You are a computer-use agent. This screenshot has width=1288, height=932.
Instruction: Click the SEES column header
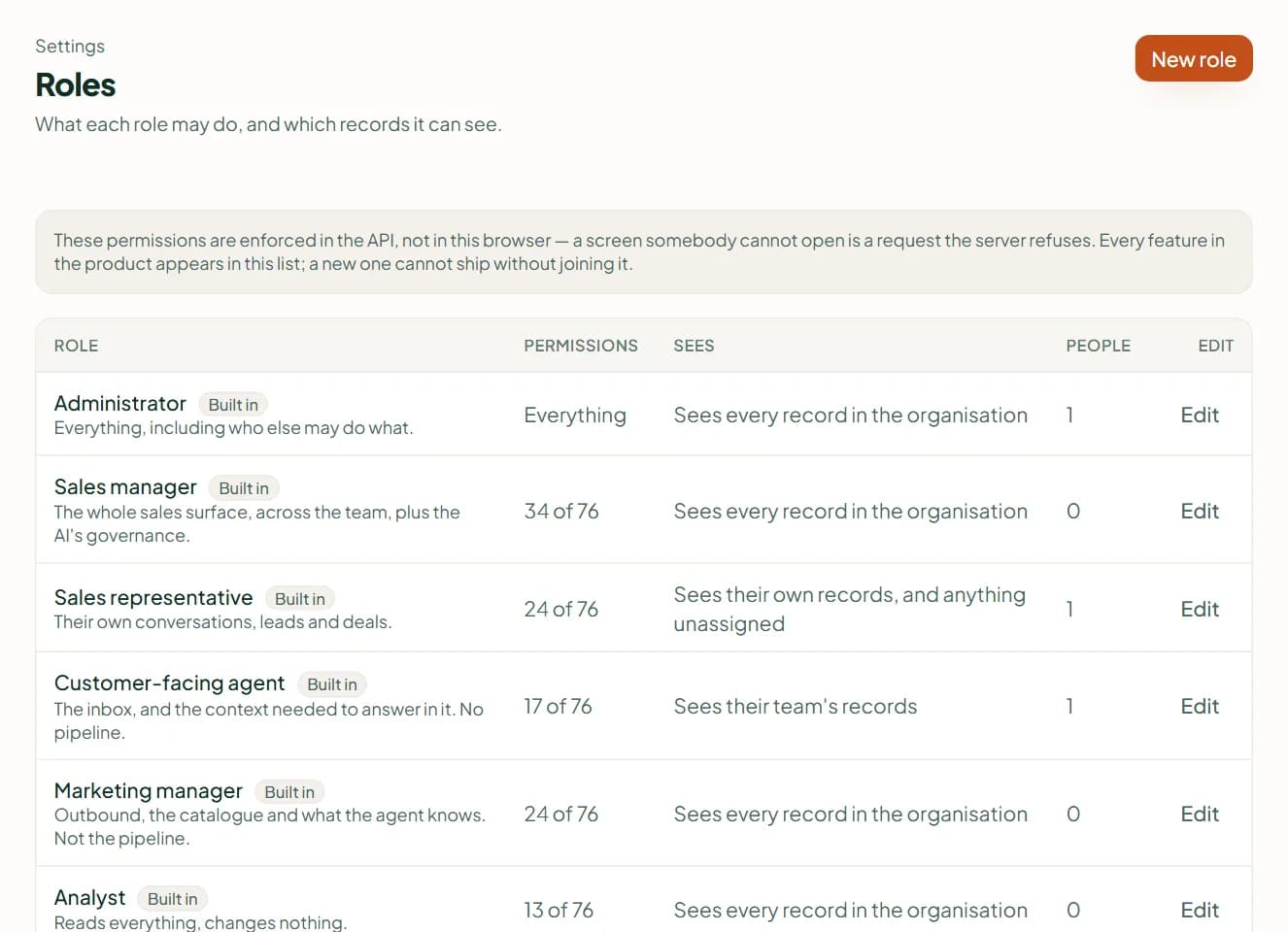[694, 346]
